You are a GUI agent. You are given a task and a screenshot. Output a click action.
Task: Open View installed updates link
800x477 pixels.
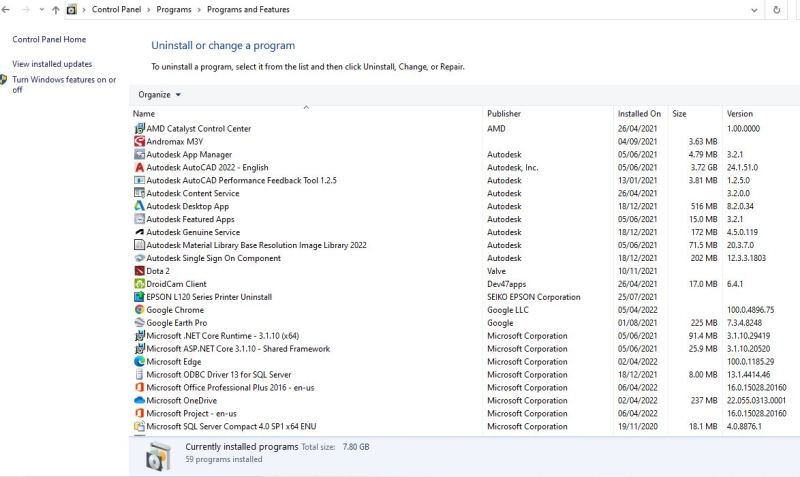coord(52,64)
